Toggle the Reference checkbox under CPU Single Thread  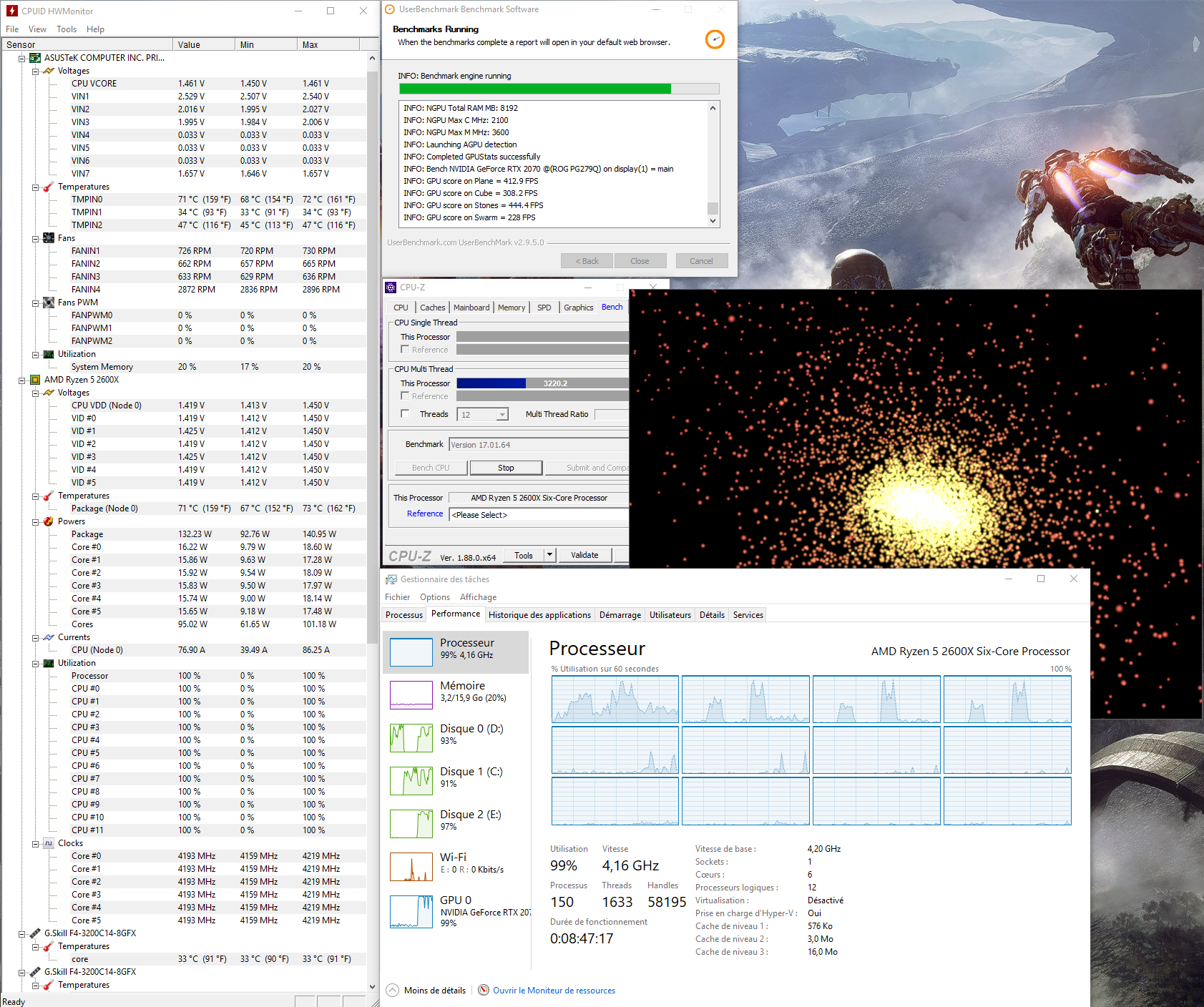405,350
